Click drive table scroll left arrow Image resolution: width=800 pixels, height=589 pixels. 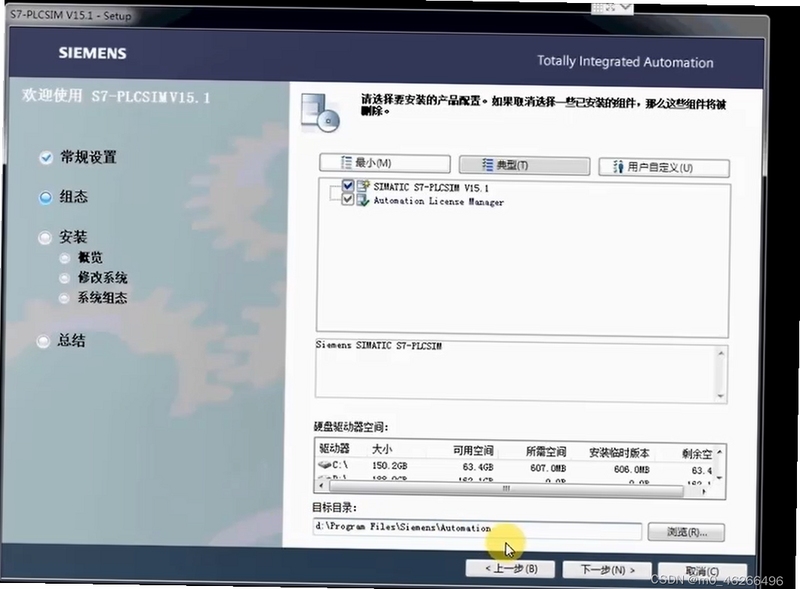(321, 485)
